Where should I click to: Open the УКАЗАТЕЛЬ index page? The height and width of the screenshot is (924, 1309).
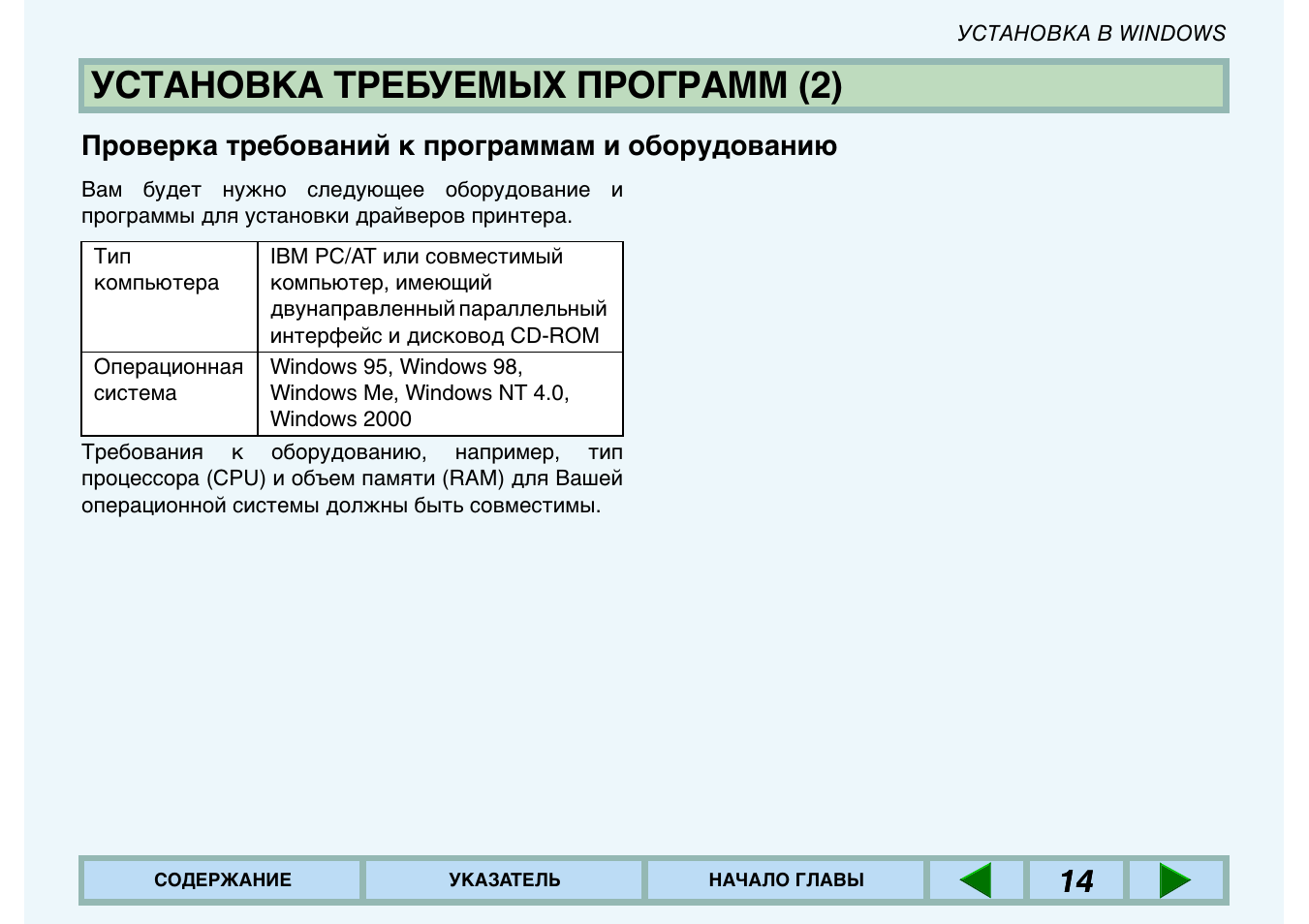point(504,880)
